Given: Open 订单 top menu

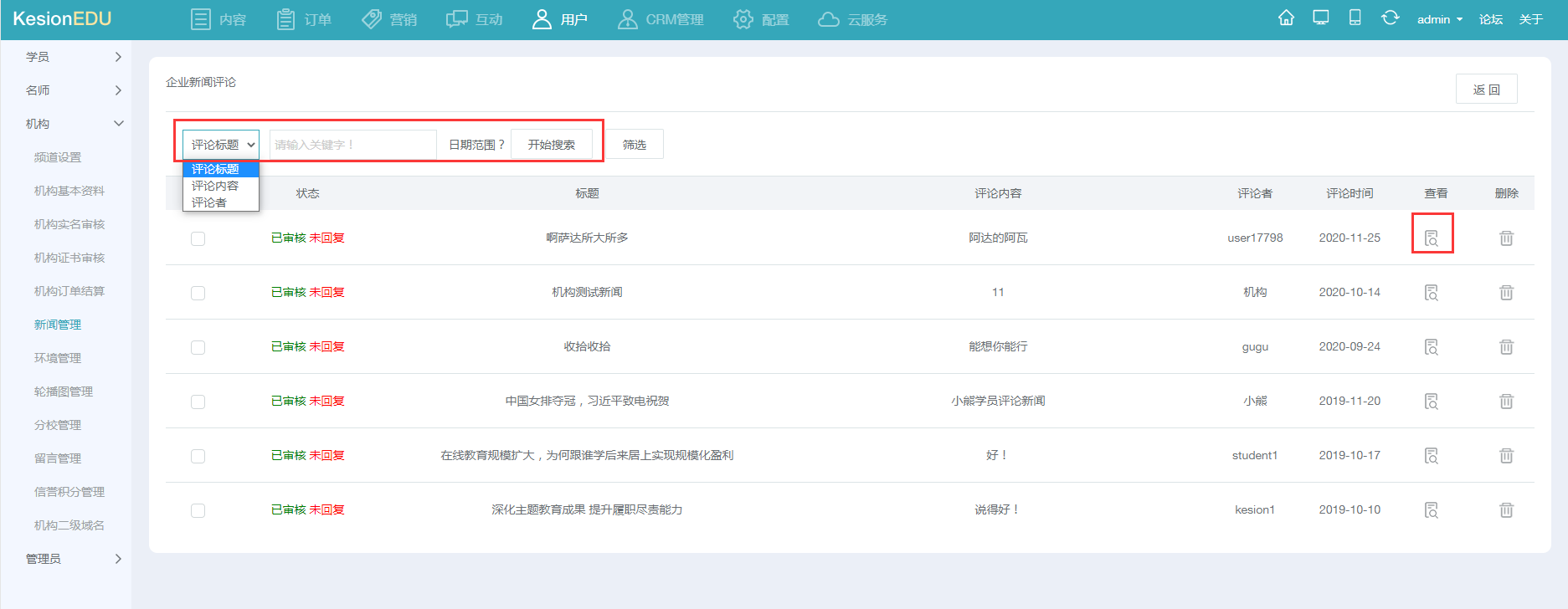Looking at the screenshot, I should tap(304, 19).
